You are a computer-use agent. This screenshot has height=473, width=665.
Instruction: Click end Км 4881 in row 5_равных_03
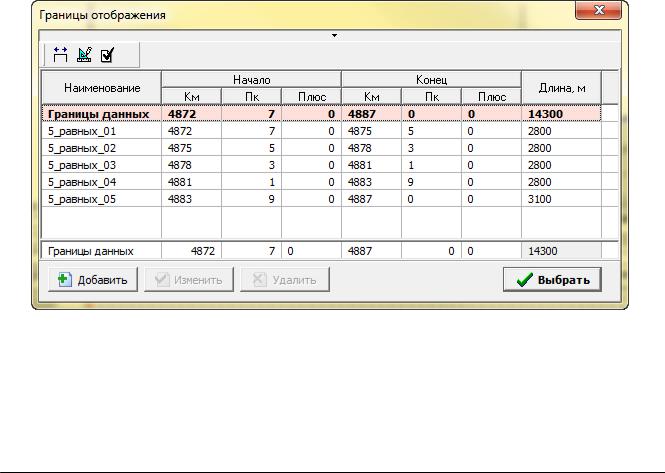click(x=372, y=165)
